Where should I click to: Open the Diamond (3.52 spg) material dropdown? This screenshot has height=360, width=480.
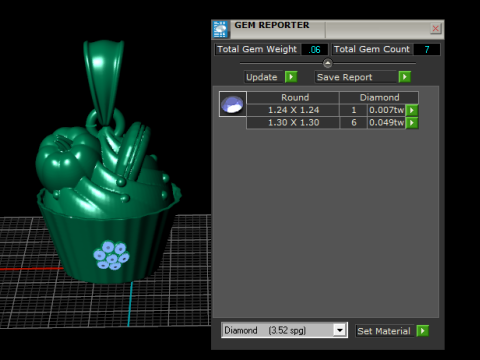tap(339, 330)
